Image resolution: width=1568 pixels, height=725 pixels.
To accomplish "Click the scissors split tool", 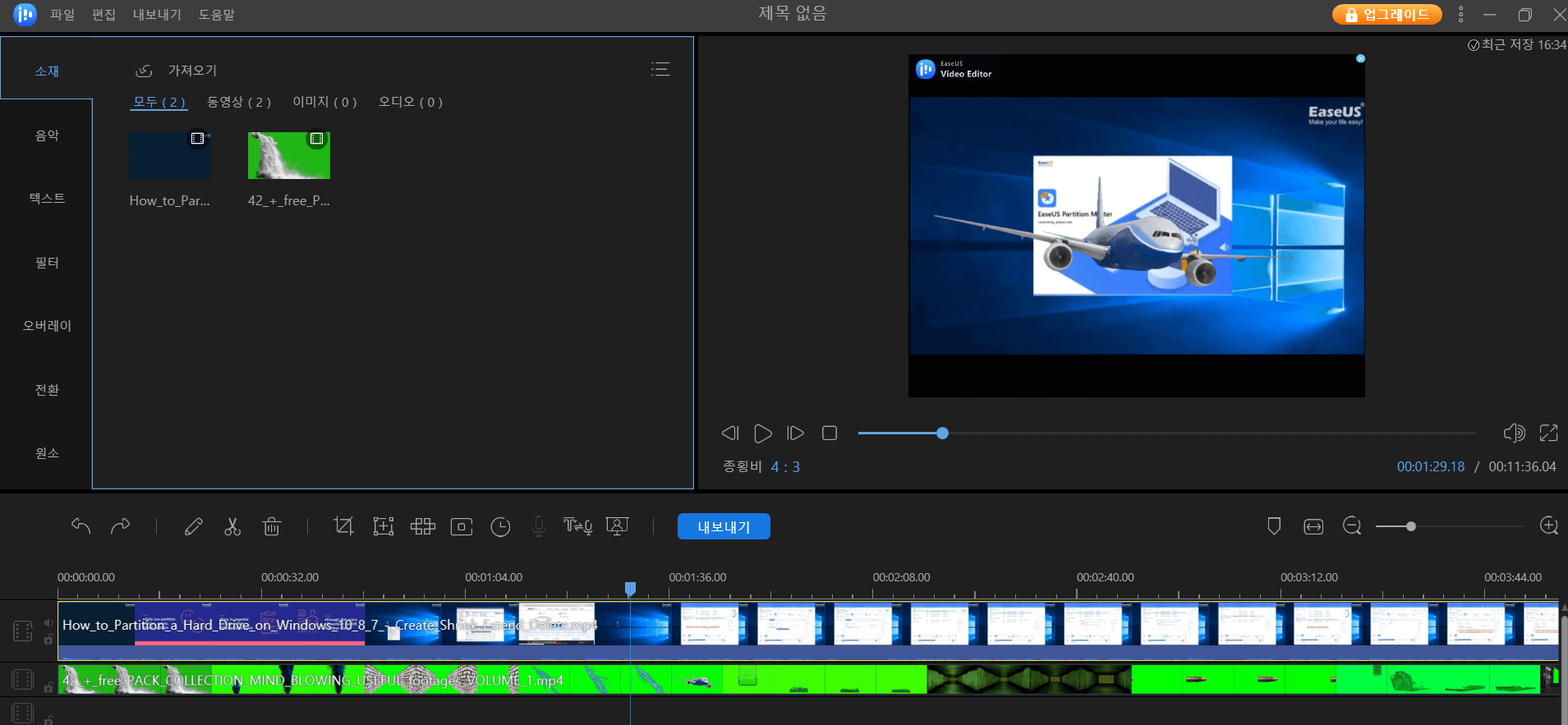I will 232,526.
